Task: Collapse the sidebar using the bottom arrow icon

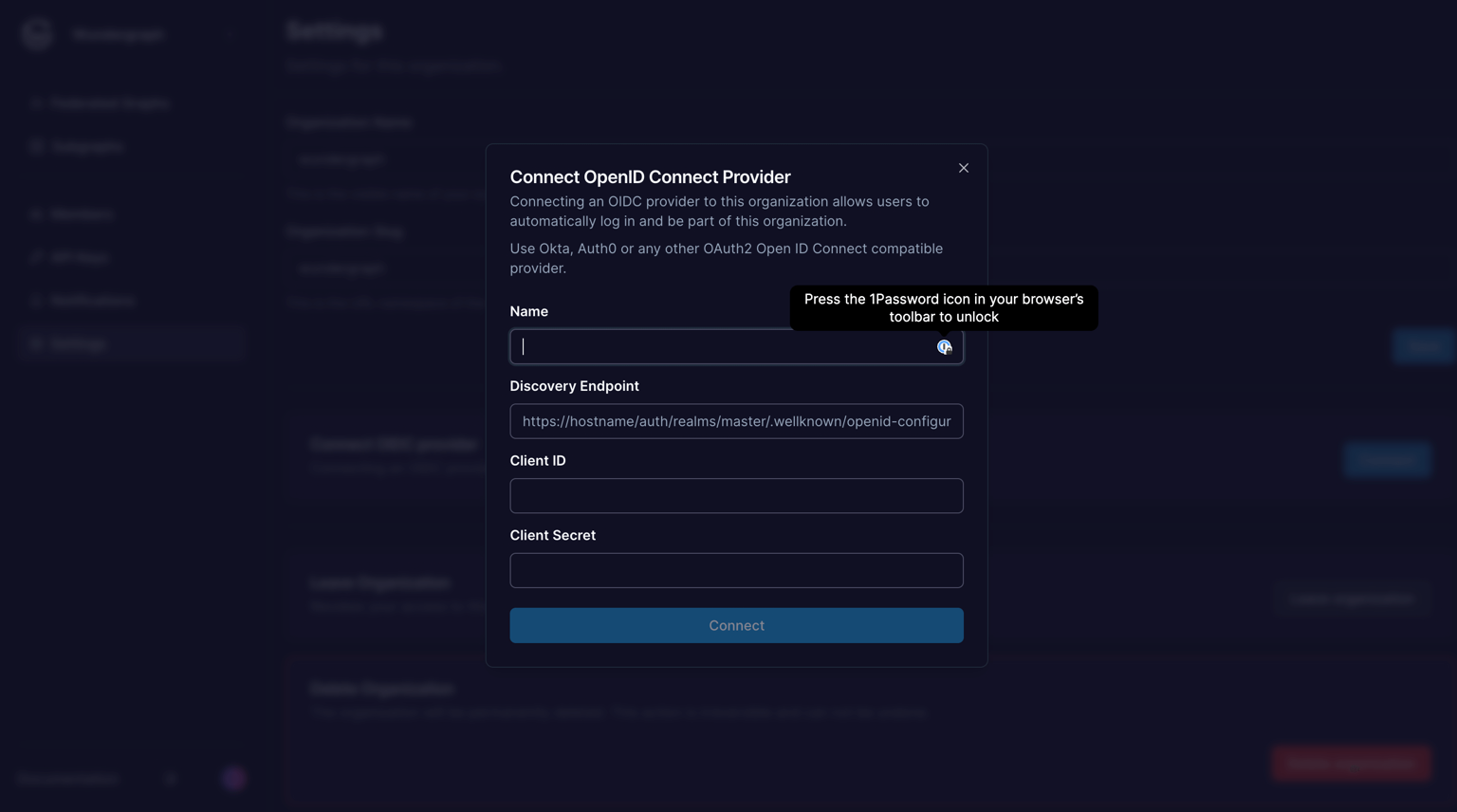Action: pyautogui.click(x=171, y=778)
